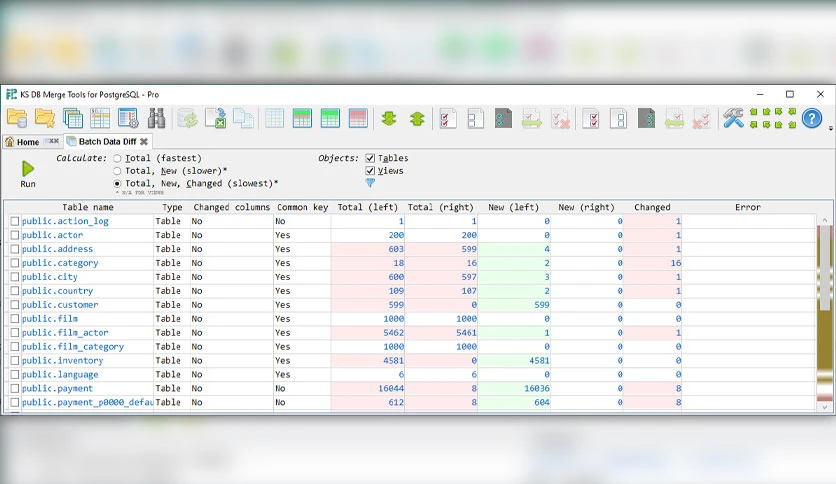Image resolution: width=836 pixels, height=484 pixels.
Task: Select the plain white grid view icon
Action: click(274, 118)
